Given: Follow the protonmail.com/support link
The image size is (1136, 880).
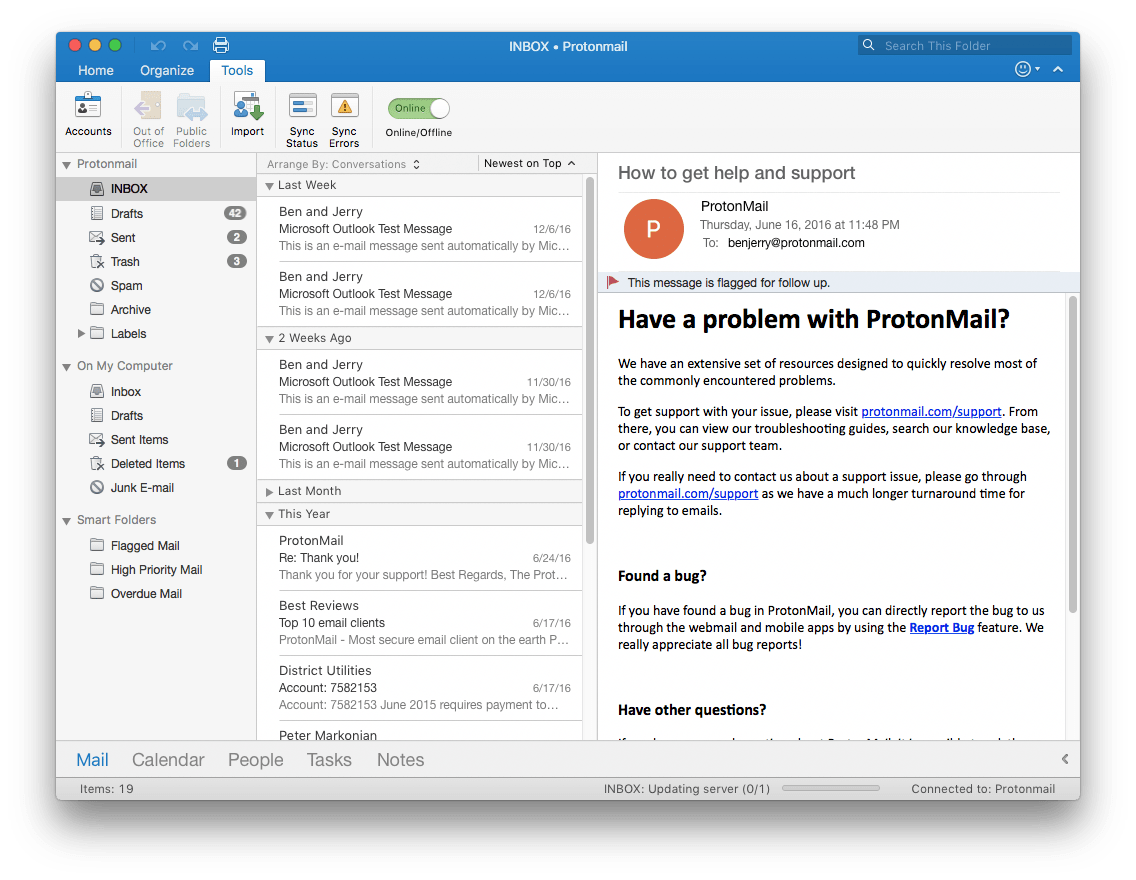Looking at the screenshot, I should click(x=932, y=411).
